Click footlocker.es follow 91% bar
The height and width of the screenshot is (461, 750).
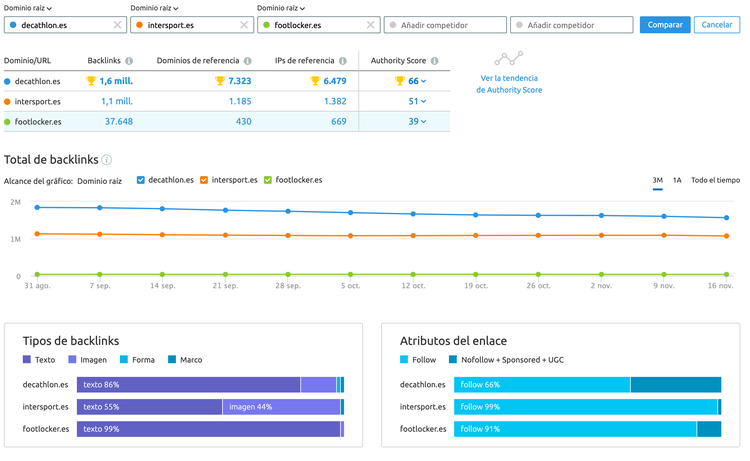[575, 429]
